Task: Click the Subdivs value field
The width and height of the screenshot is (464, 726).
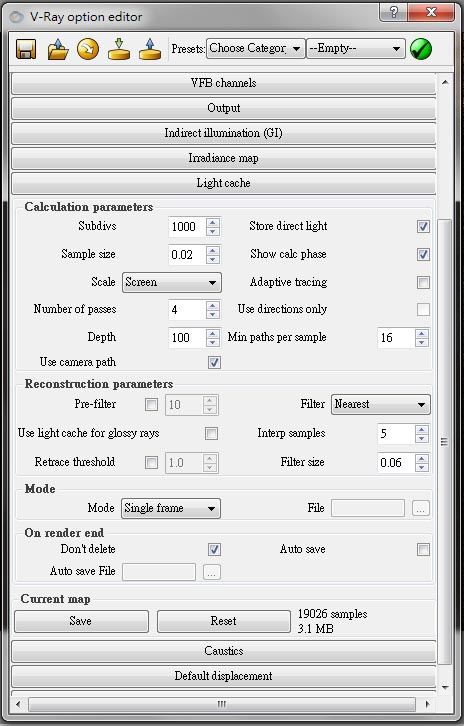Action: (187, 227)
